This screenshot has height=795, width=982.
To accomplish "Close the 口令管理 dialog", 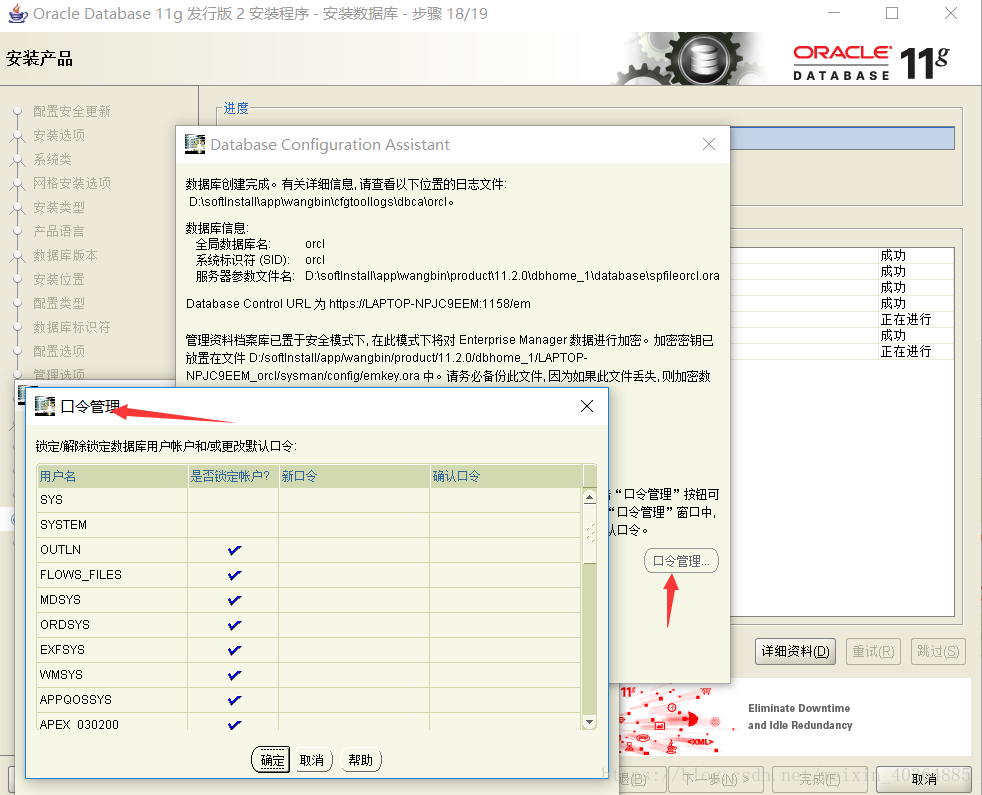I will pos(587,406).
